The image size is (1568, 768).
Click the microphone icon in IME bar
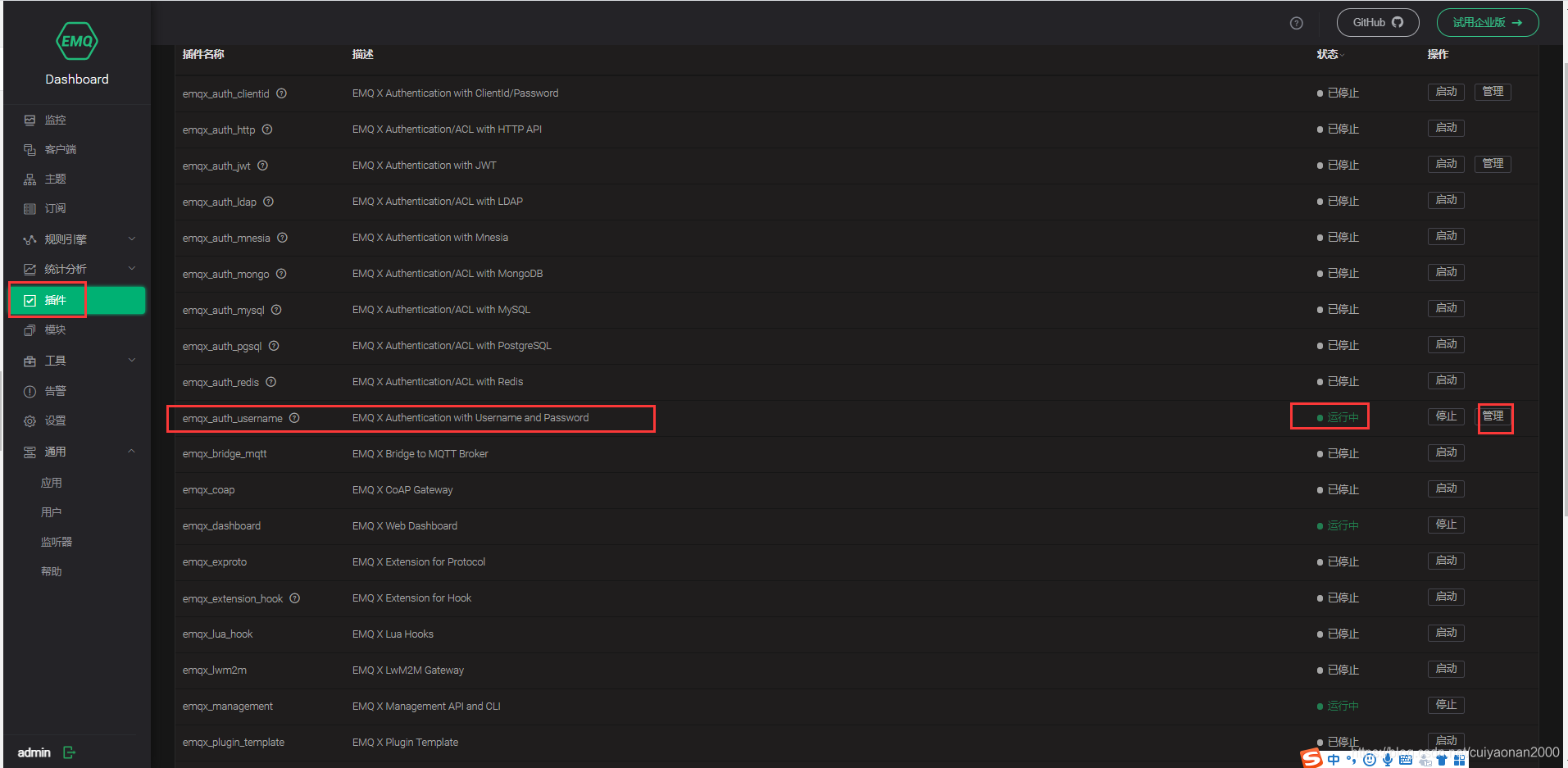point(1388,760)
